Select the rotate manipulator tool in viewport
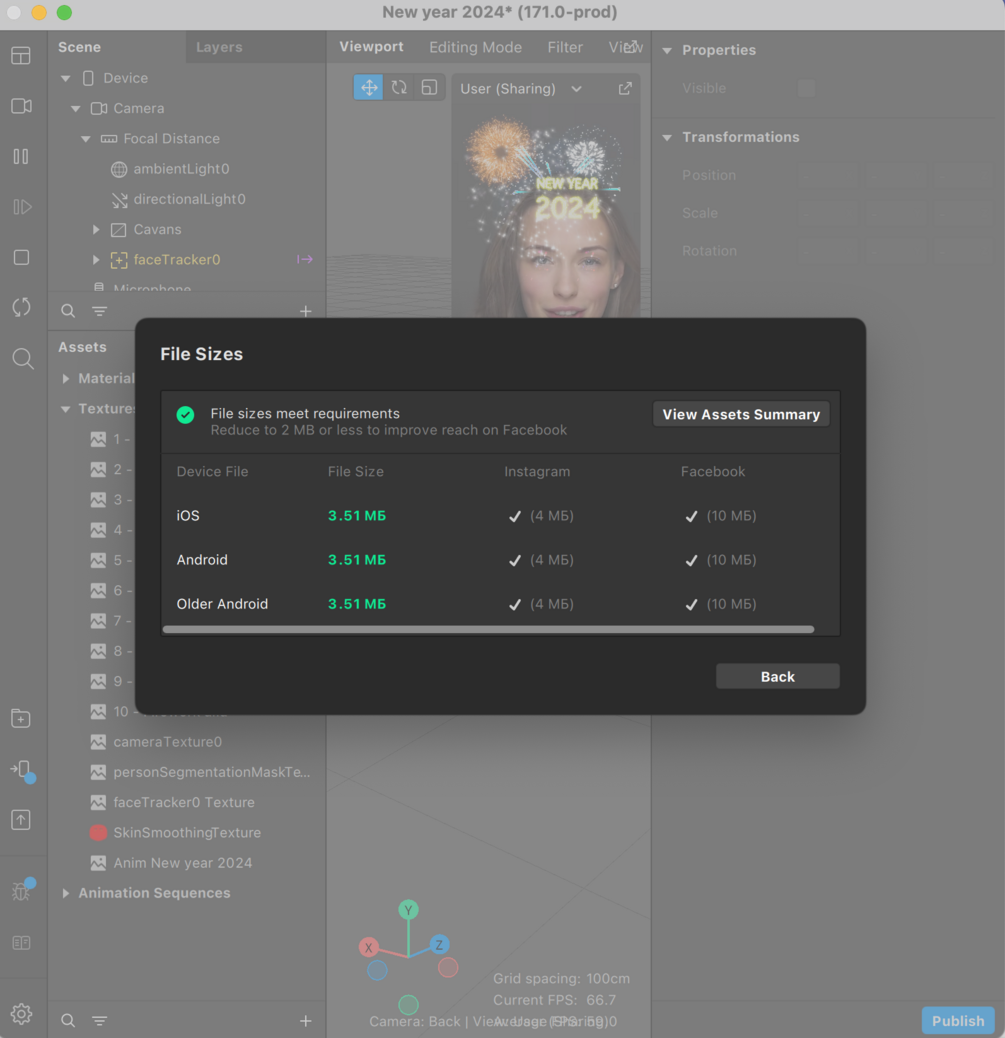 pyautogui.click(x=399, y=87)
